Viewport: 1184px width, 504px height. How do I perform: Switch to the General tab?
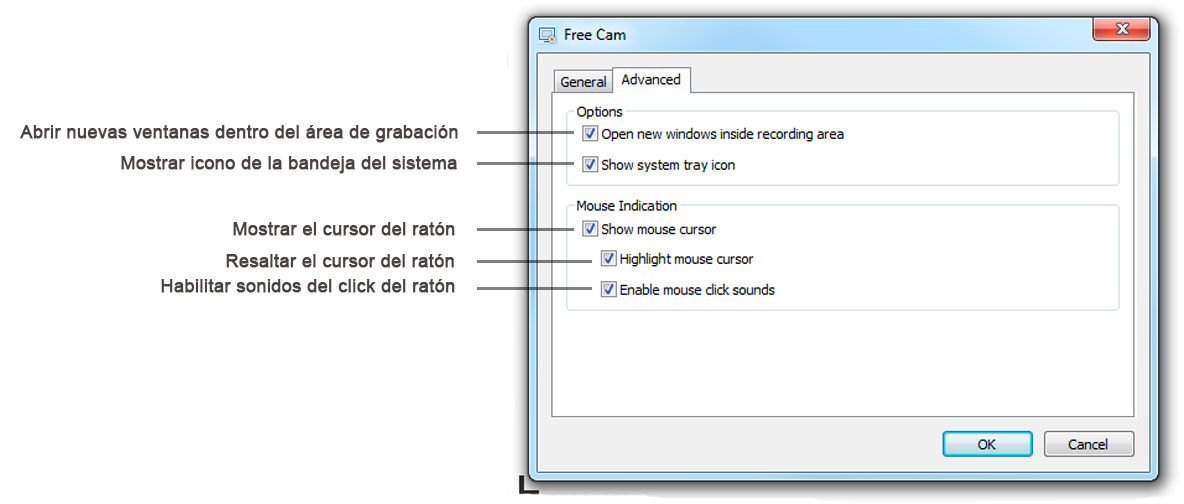[583, 82]
